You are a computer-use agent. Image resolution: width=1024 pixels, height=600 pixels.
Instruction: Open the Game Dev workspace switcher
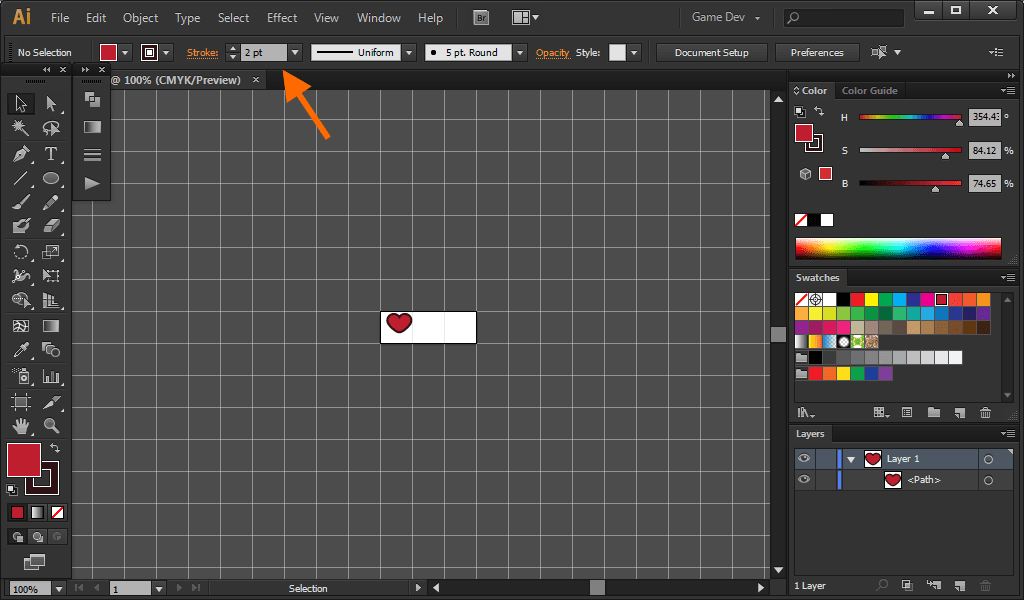[x=726, y=18]
